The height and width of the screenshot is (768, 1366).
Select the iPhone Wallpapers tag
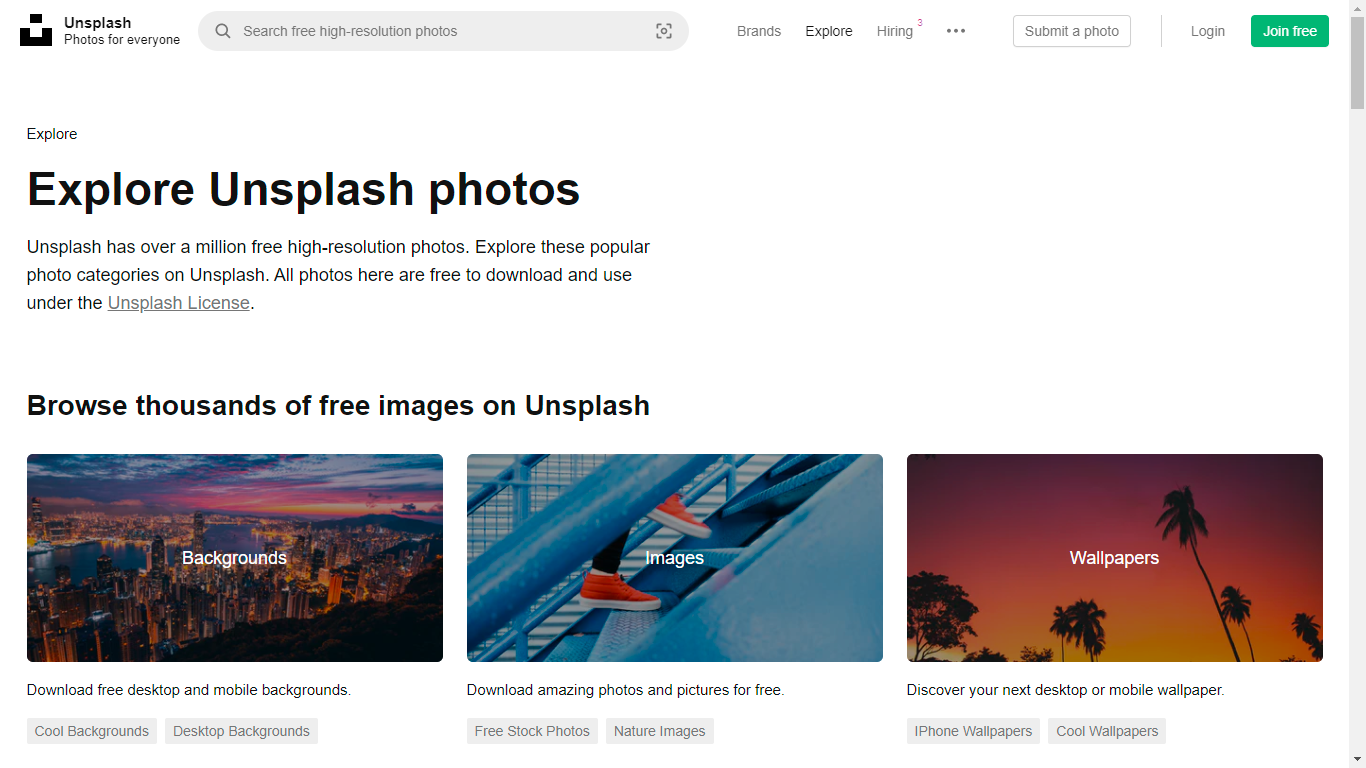coord(973,731)
